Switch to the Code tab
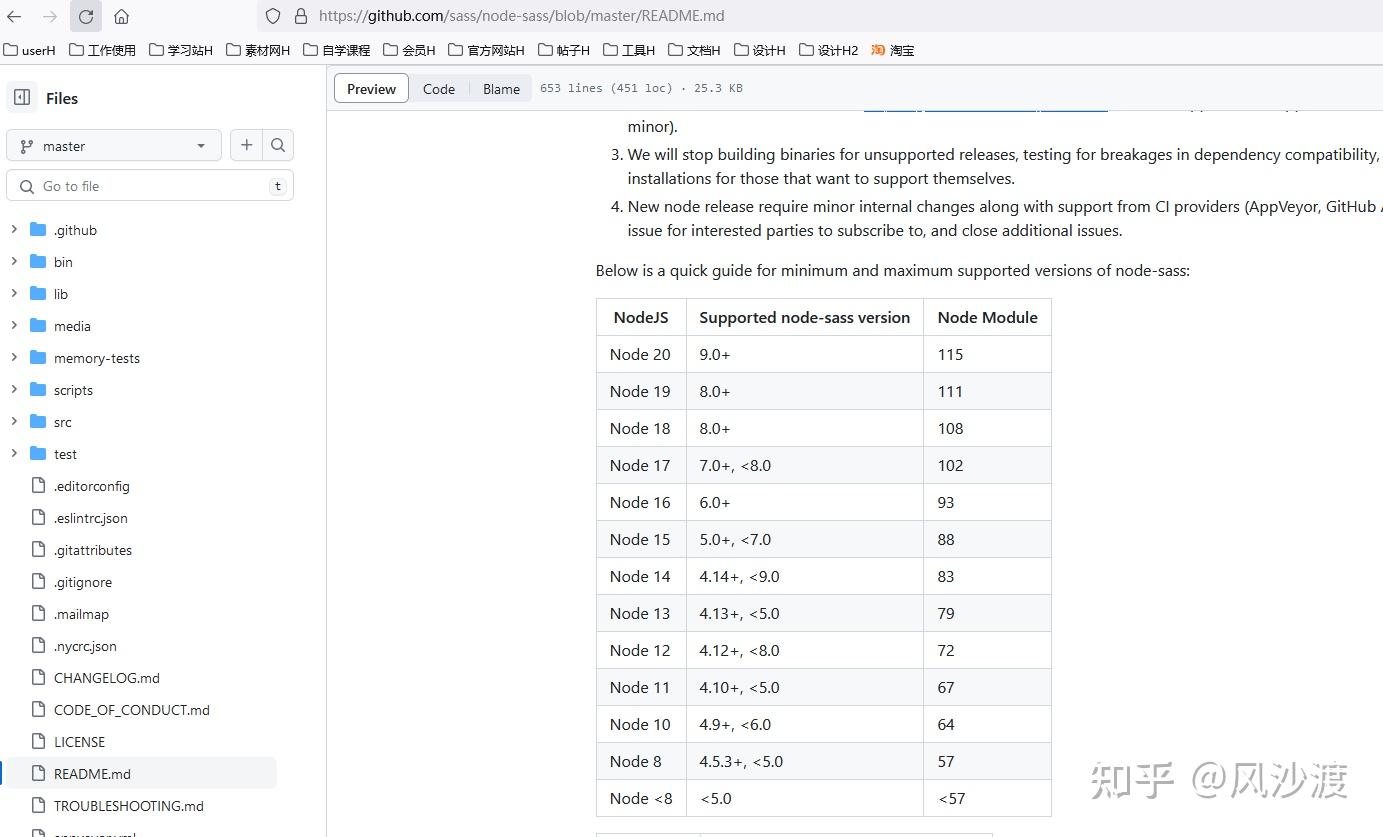 point(438,89)
